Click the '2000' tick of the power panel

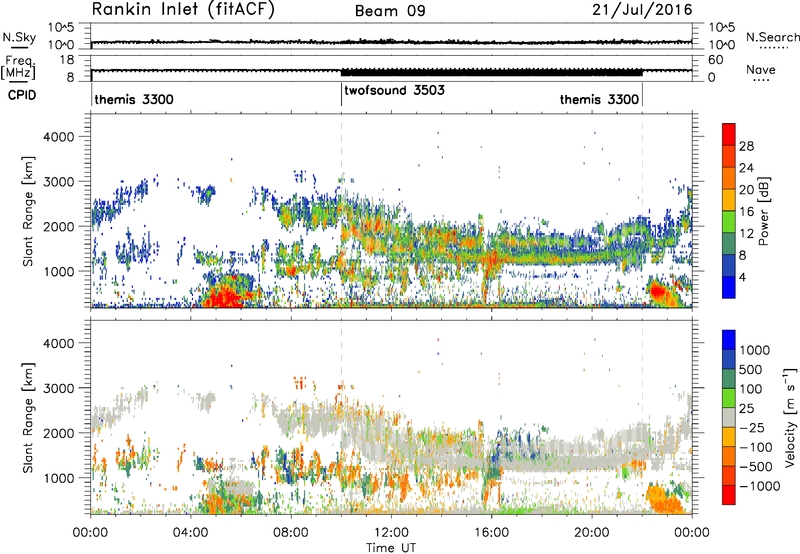click(58, 226)
